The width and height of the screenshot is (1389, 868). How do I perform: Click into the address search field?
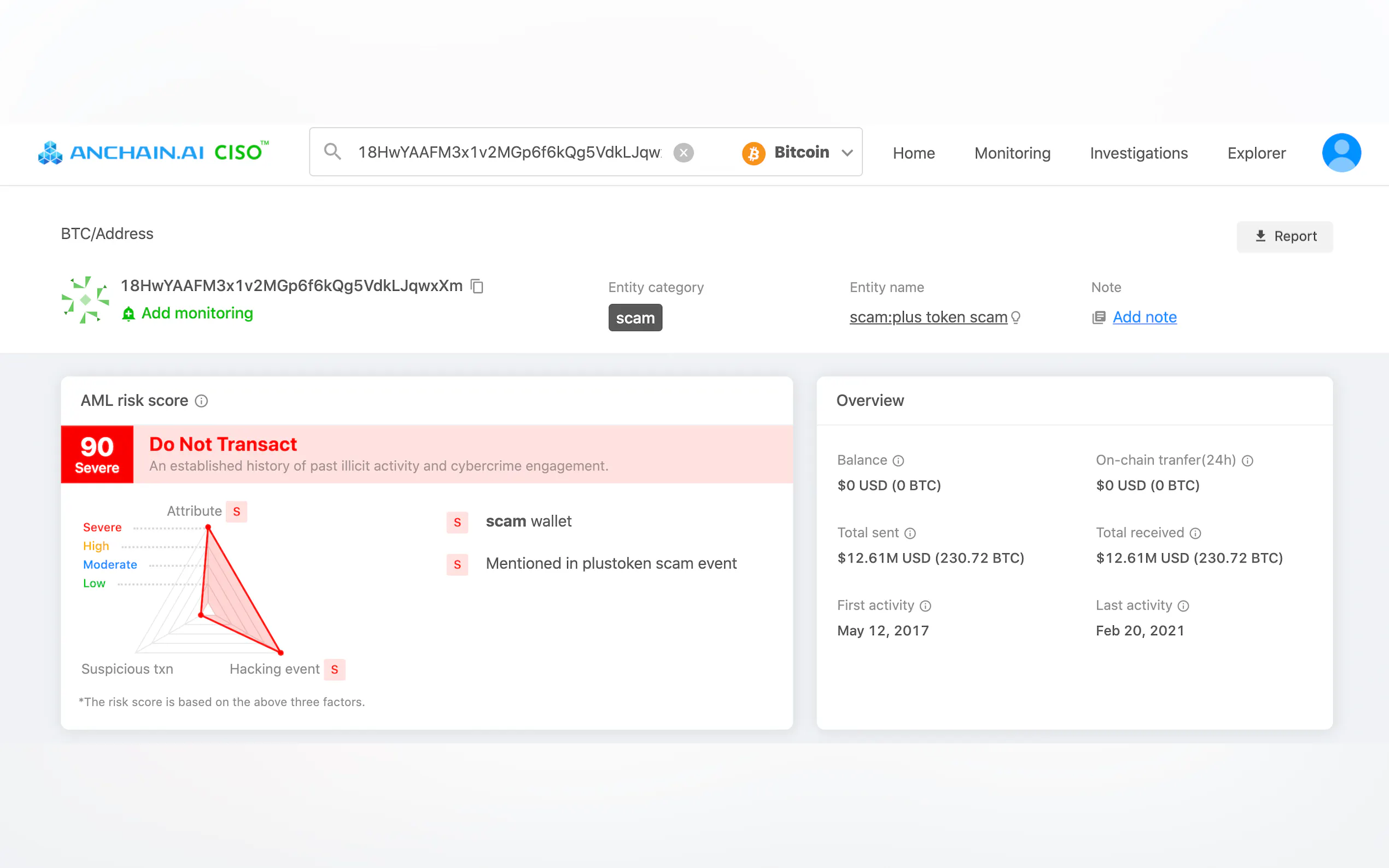(509, 153)
